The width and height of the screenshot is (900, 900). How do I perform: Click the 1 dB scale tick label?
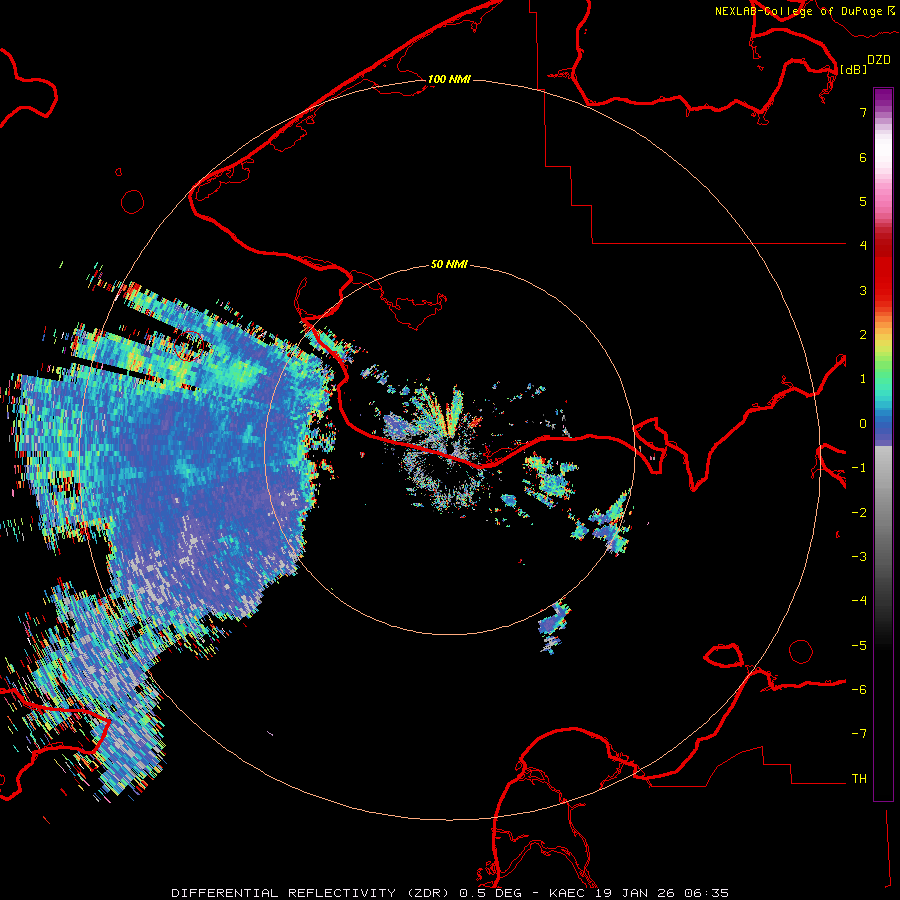coord(863,379)
